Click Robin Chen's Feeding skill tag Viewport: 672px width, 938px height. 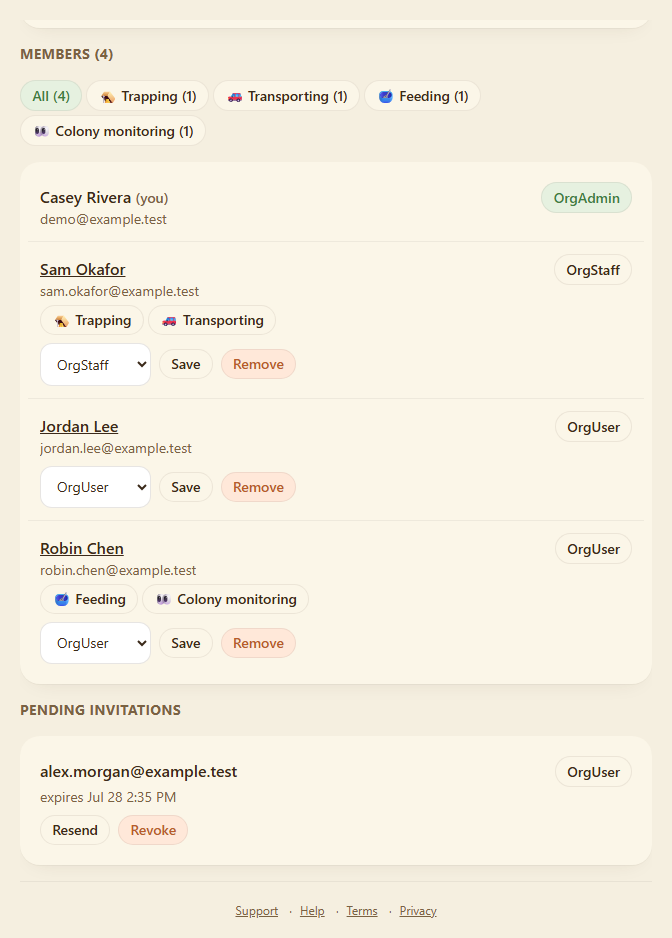pyautogui.click(x=89, y=599)
